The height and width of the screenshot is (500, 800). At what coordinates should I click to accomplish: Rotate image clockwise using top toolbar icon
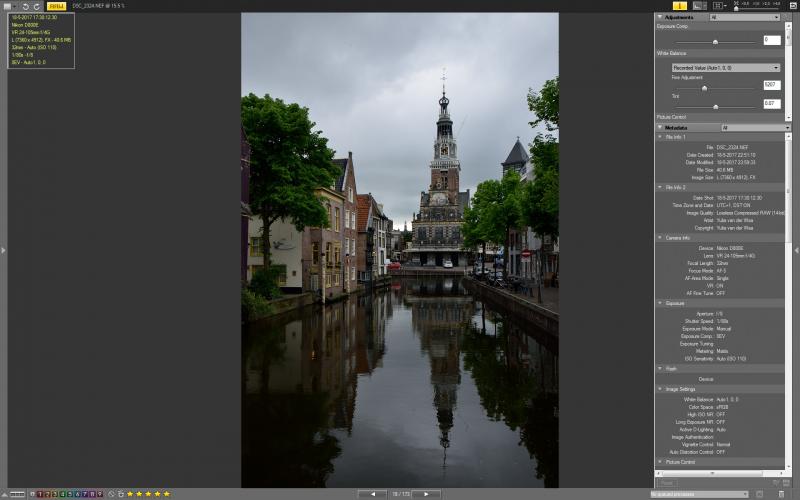(37, 6)
